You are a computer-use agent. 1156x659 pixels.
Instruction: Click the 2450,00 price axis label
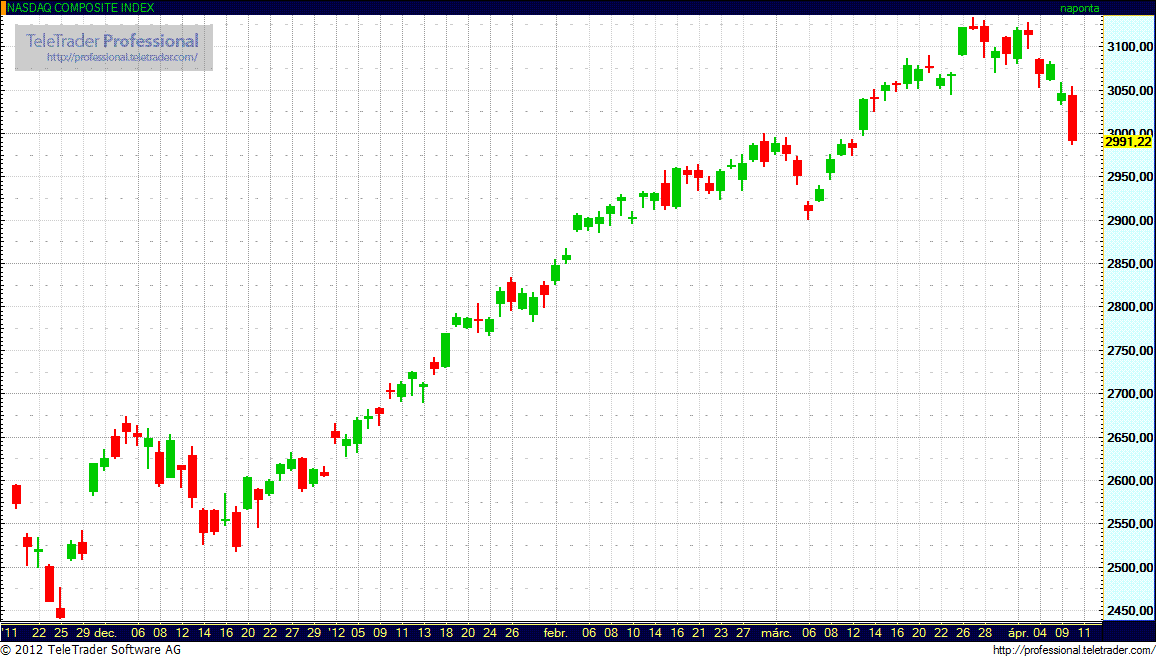(1128, 611)
